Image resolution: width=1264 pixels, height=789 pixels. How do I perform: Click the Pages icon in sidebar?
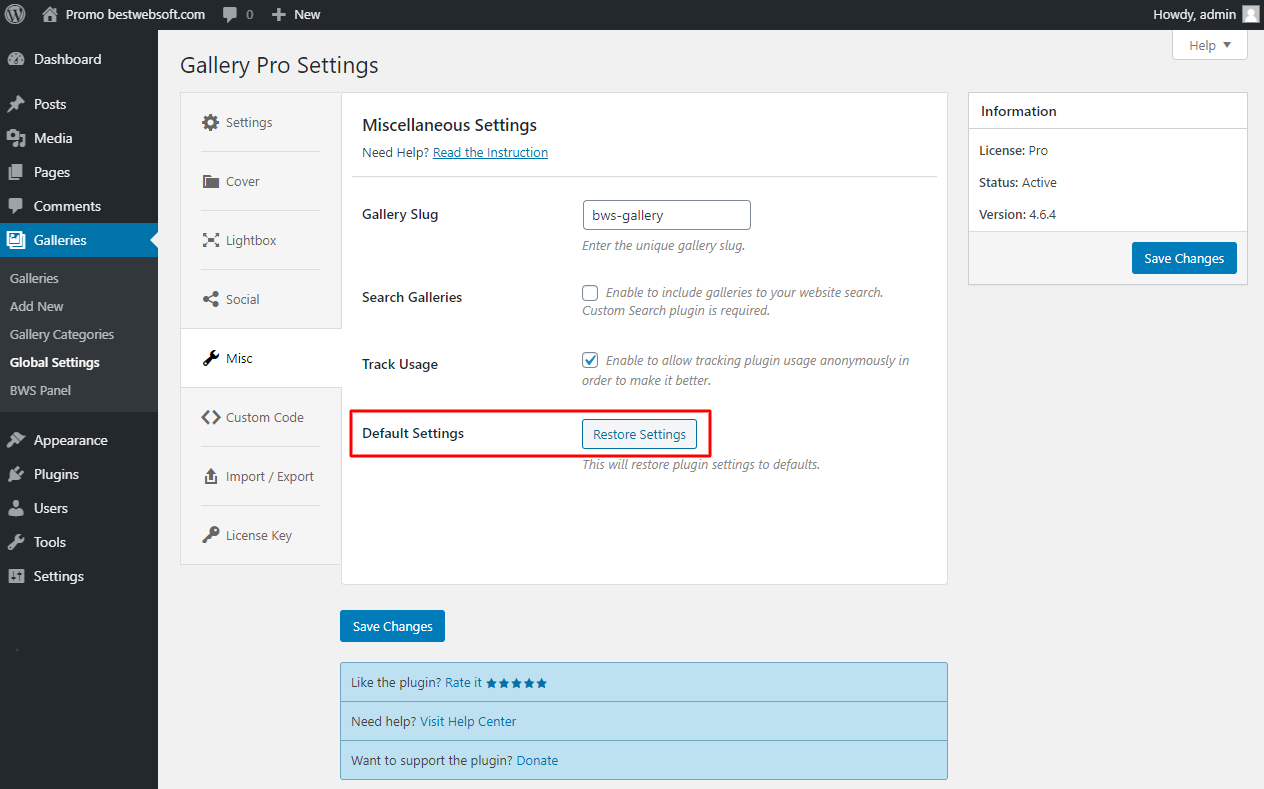[x=16, y=172]
